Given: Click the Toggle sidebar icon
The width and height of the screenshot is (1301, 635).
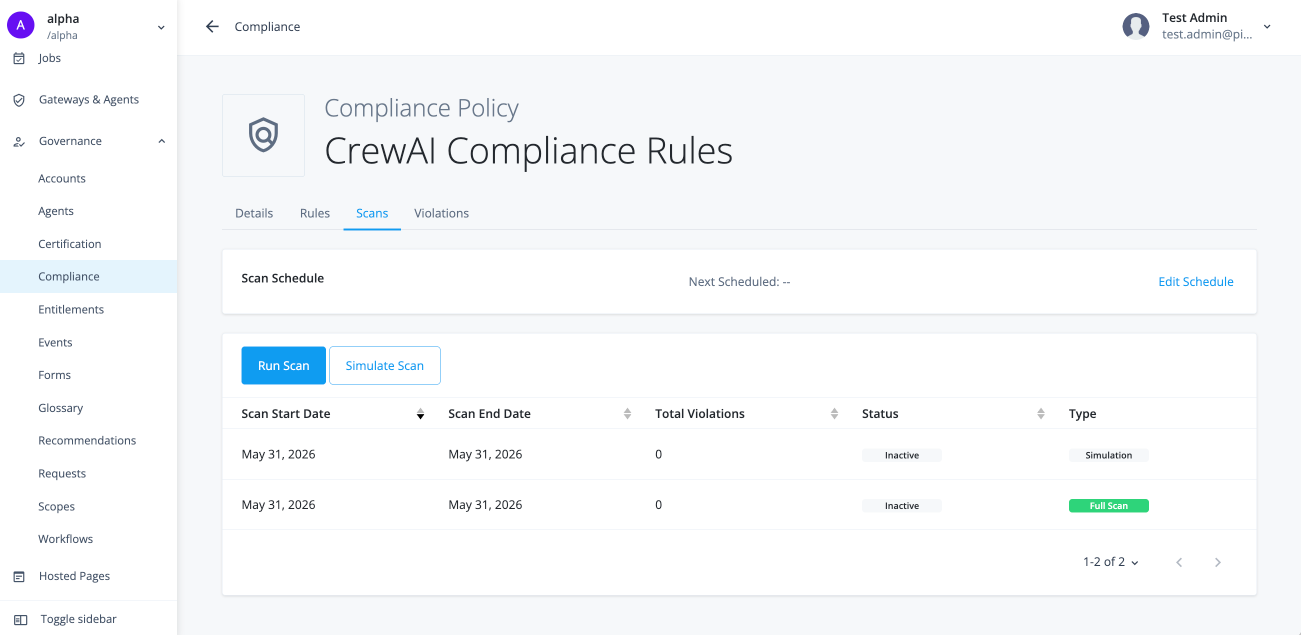Looking at the screenshot, I should 20,620.
